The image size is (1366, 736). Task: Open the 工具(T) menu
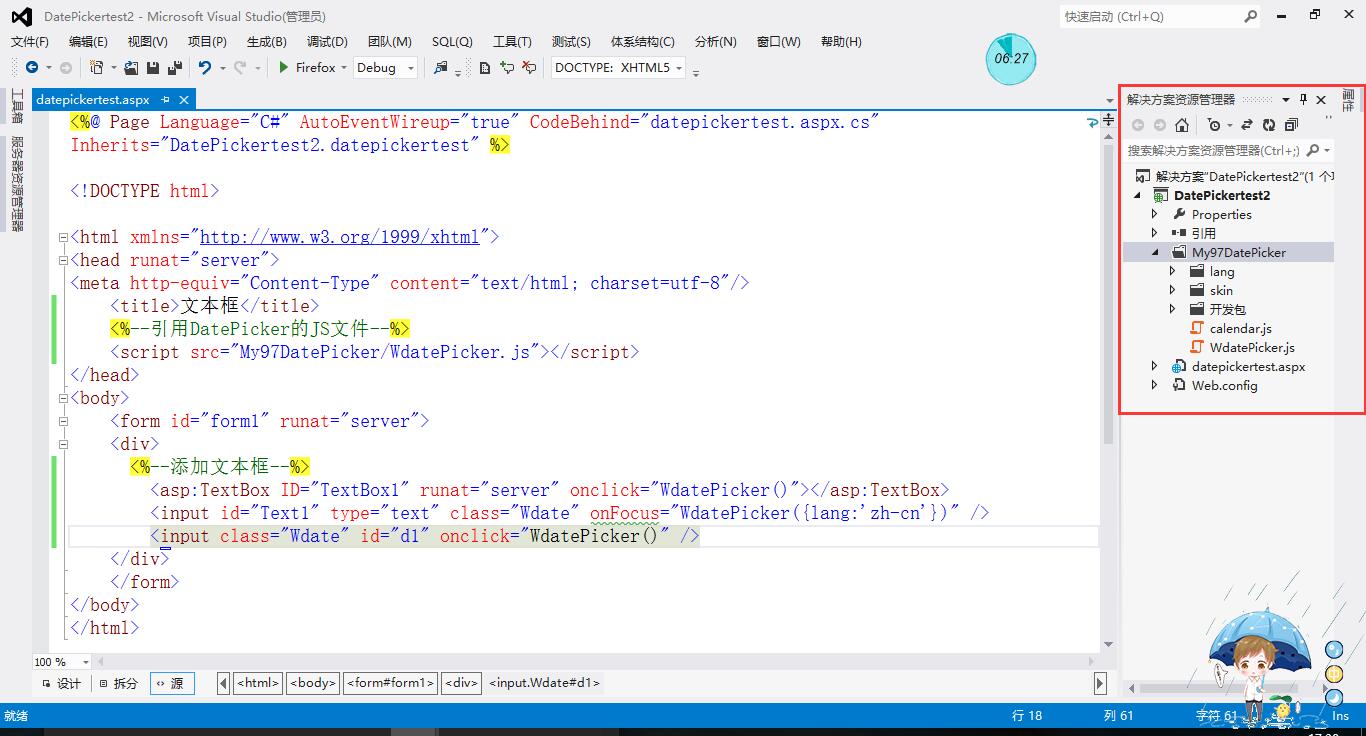click(x=512, y=42)
